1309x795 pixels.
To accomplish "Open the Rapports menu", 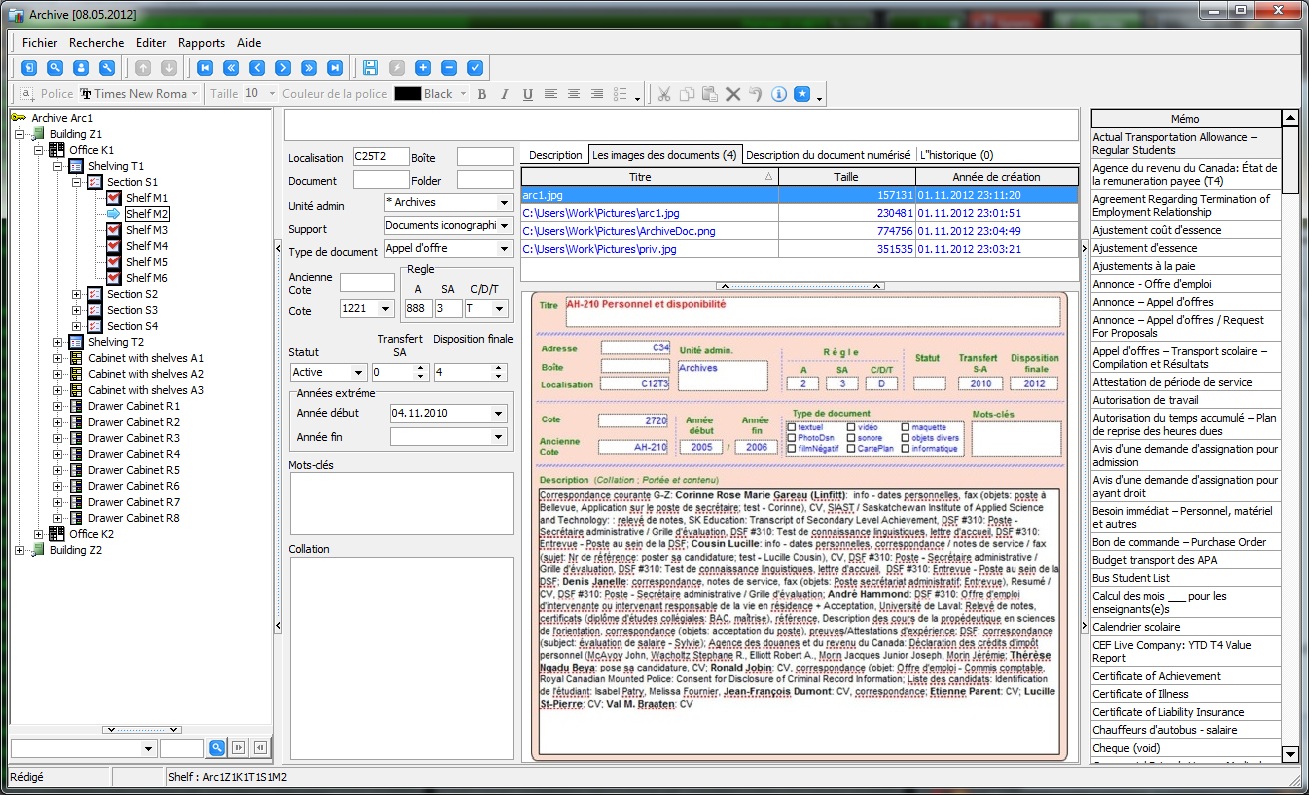I will [201, 43].
